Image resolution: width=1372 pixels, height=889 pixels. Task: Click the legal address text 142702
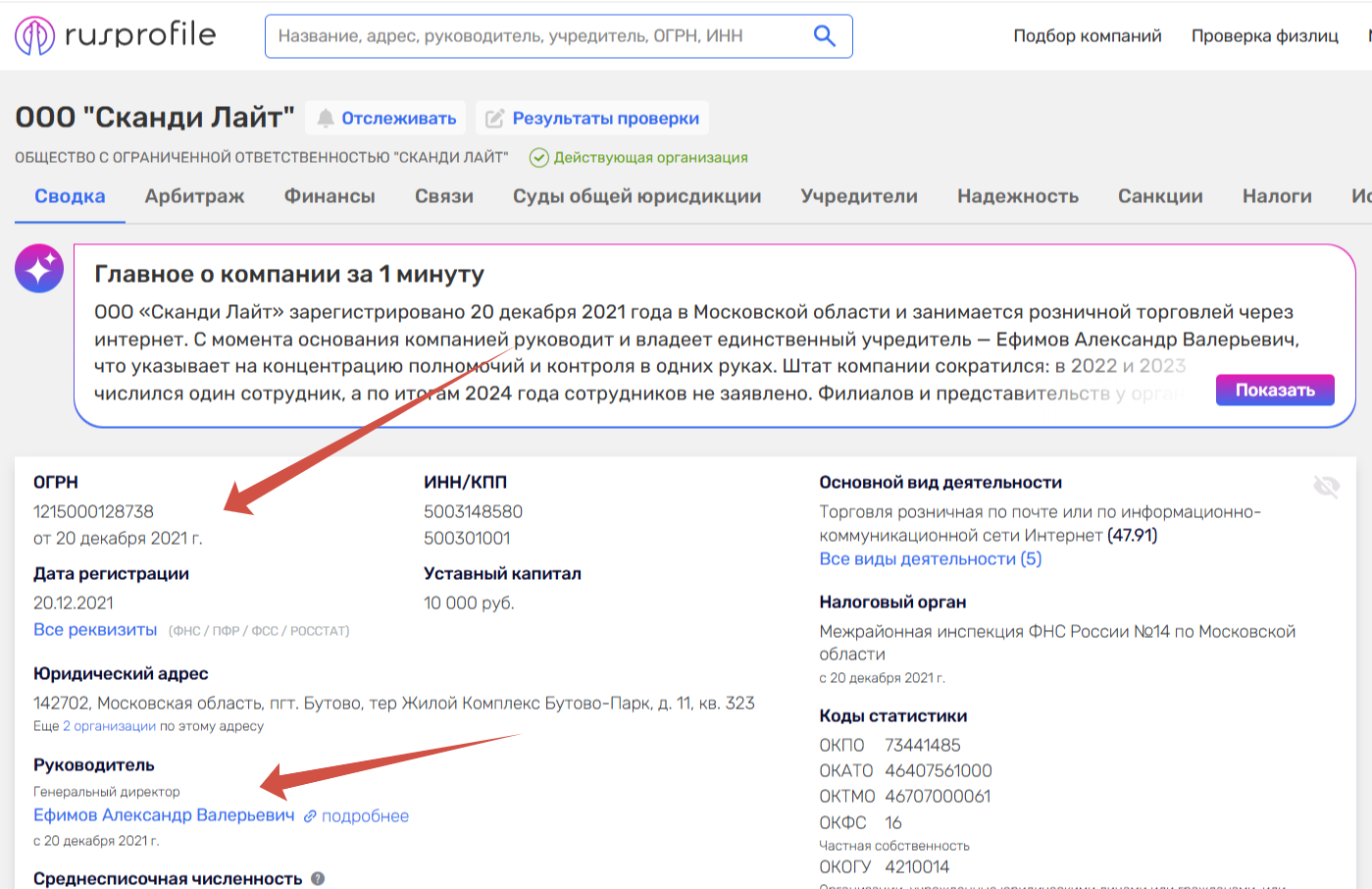click(394, 704)
